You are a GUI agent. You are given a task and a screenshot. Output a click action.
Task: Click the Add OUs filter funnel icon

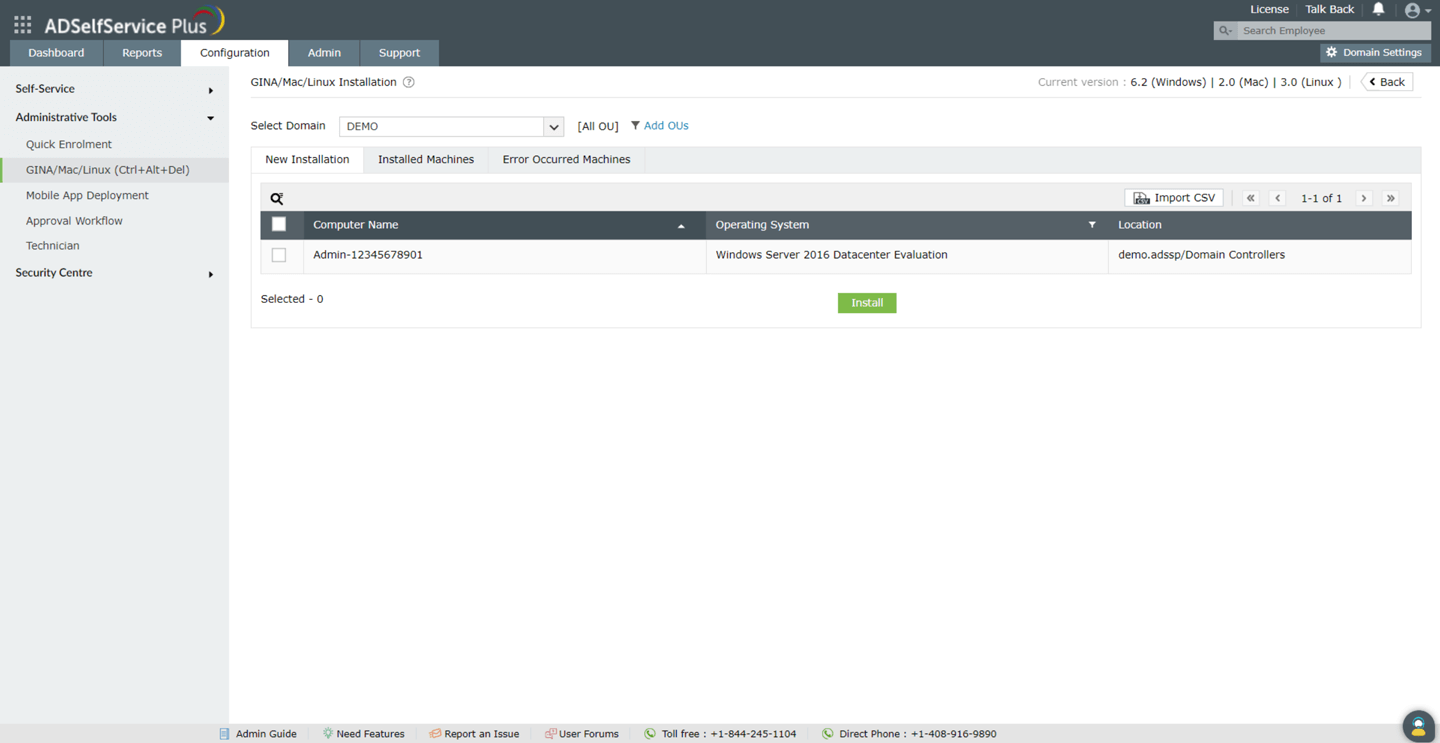click(635, 126)
